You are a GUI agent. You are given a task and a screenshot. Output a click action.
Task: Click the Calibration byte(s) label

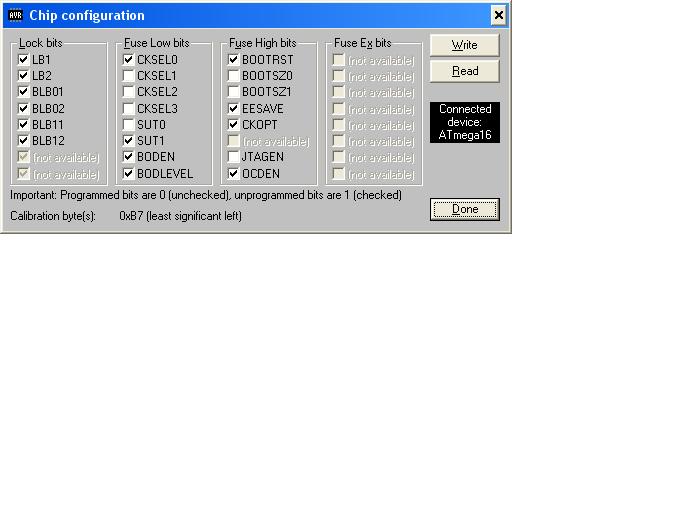point(53,216)
